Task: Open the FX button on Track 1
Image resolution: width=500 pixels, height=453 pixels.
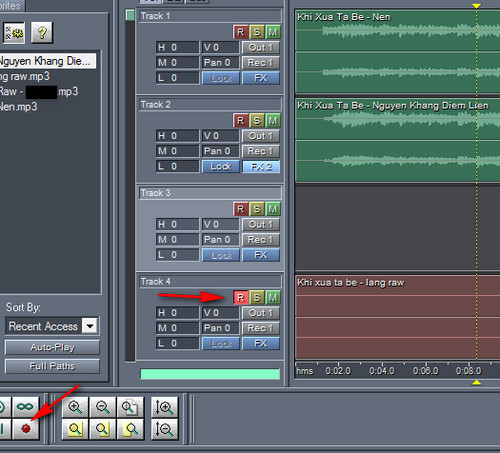Action: (261, 78)
